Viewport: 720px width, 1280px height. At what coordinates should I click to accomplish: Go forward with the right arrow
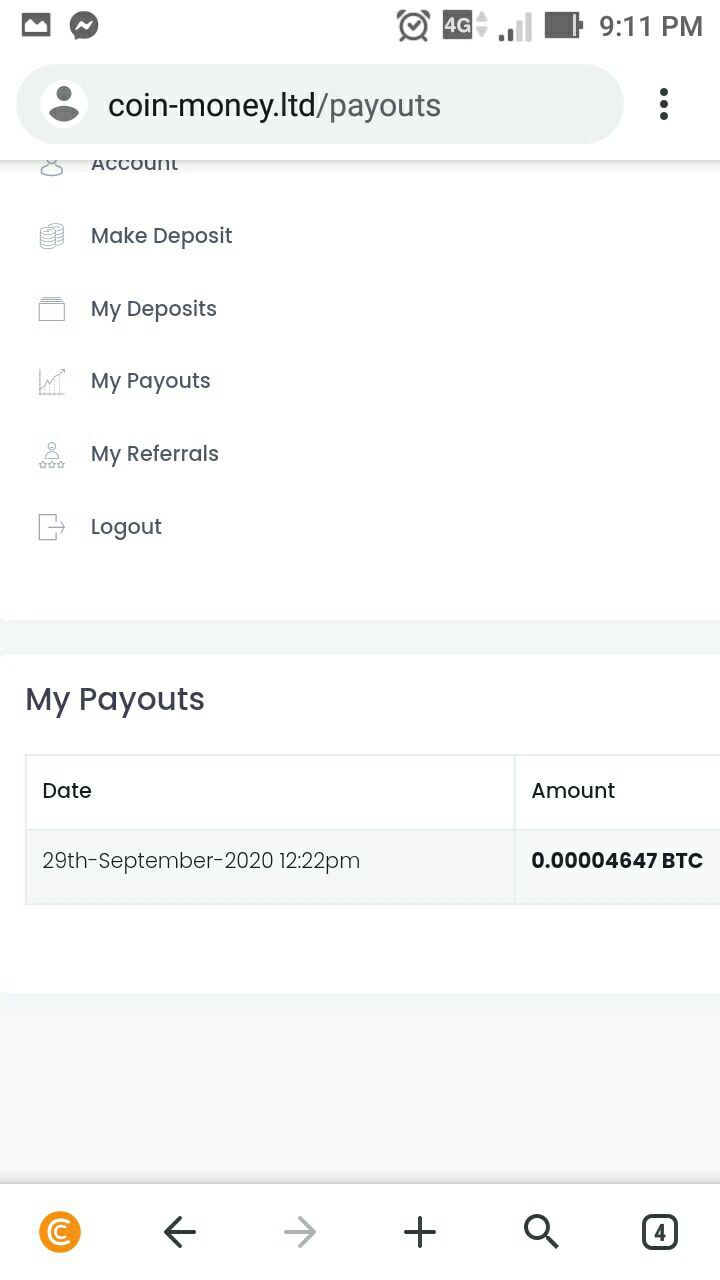300,1233
